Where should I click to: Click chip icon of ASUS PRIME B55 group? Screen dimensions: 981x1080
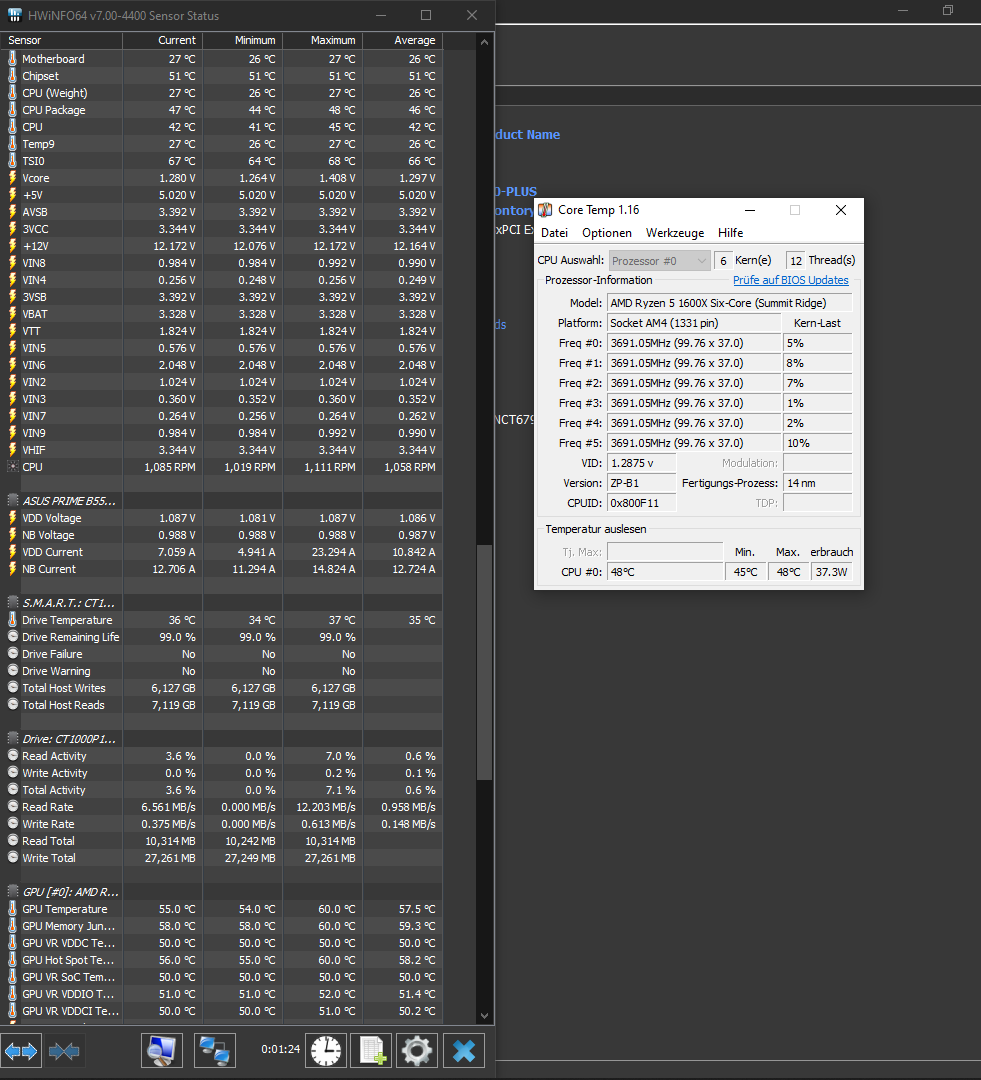[x=12, y=501]
